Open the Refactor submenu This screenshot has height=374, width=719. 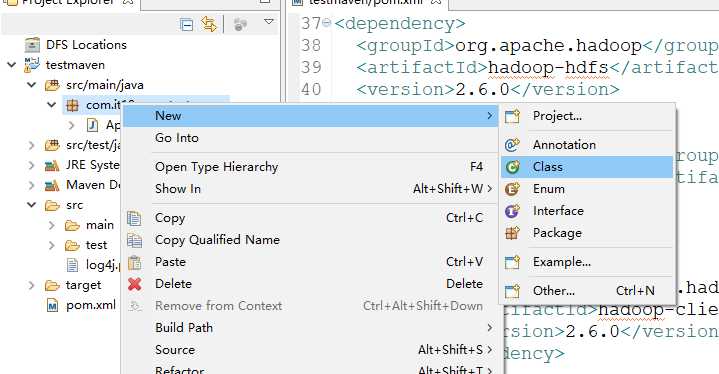point(310,369)
